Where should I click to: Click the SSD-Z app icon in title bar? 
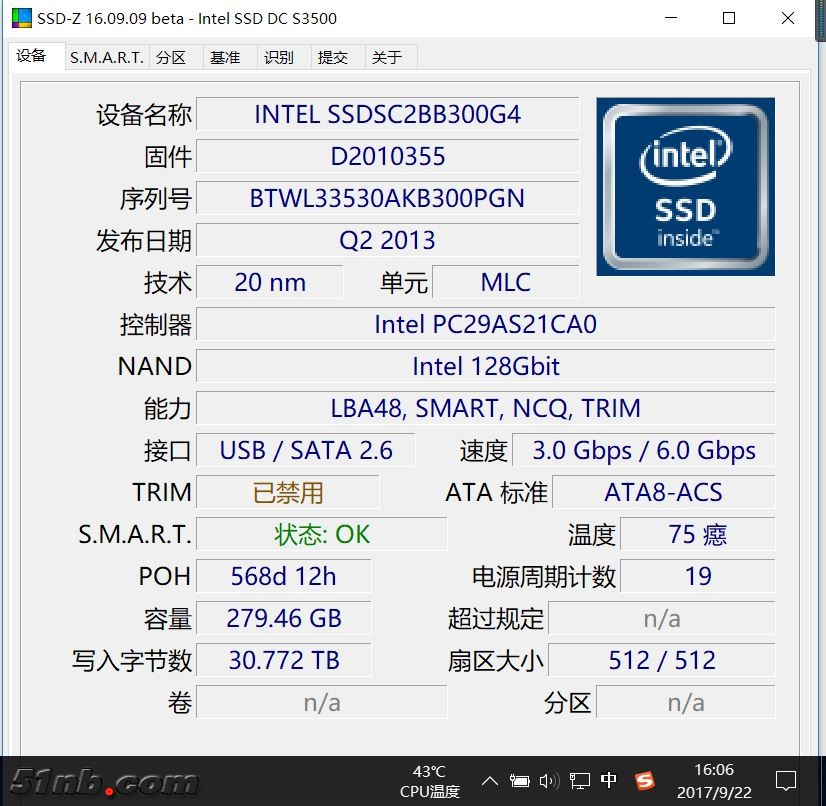click(20, 18)
